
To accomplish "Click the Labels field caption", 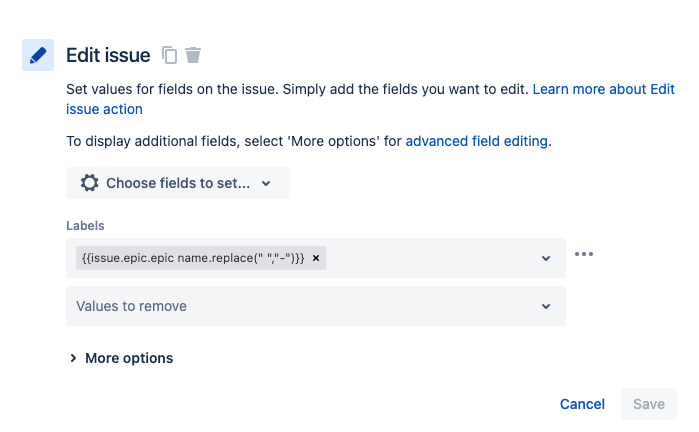I will [x=85, y=226].
